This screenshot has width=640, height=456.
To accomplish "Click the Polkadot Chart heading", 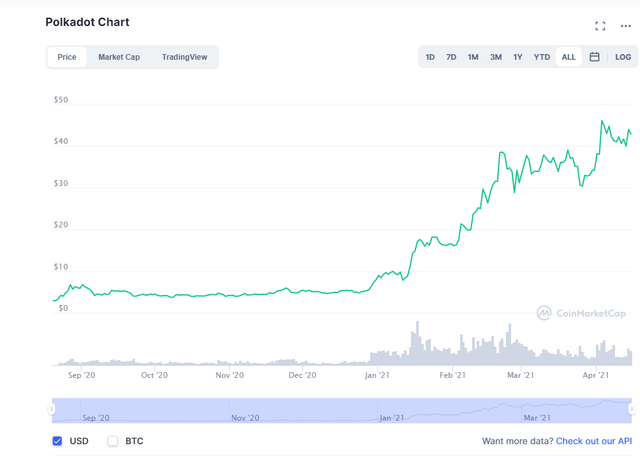I will (x=87, y=22).
